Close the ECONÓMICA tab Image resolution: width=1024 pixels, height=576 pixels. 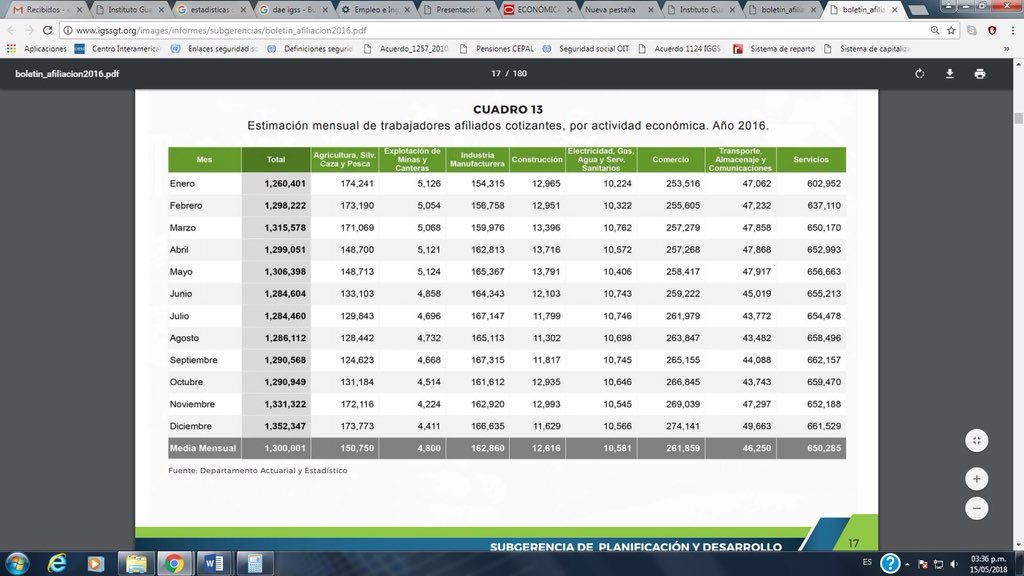coord(569,10)
